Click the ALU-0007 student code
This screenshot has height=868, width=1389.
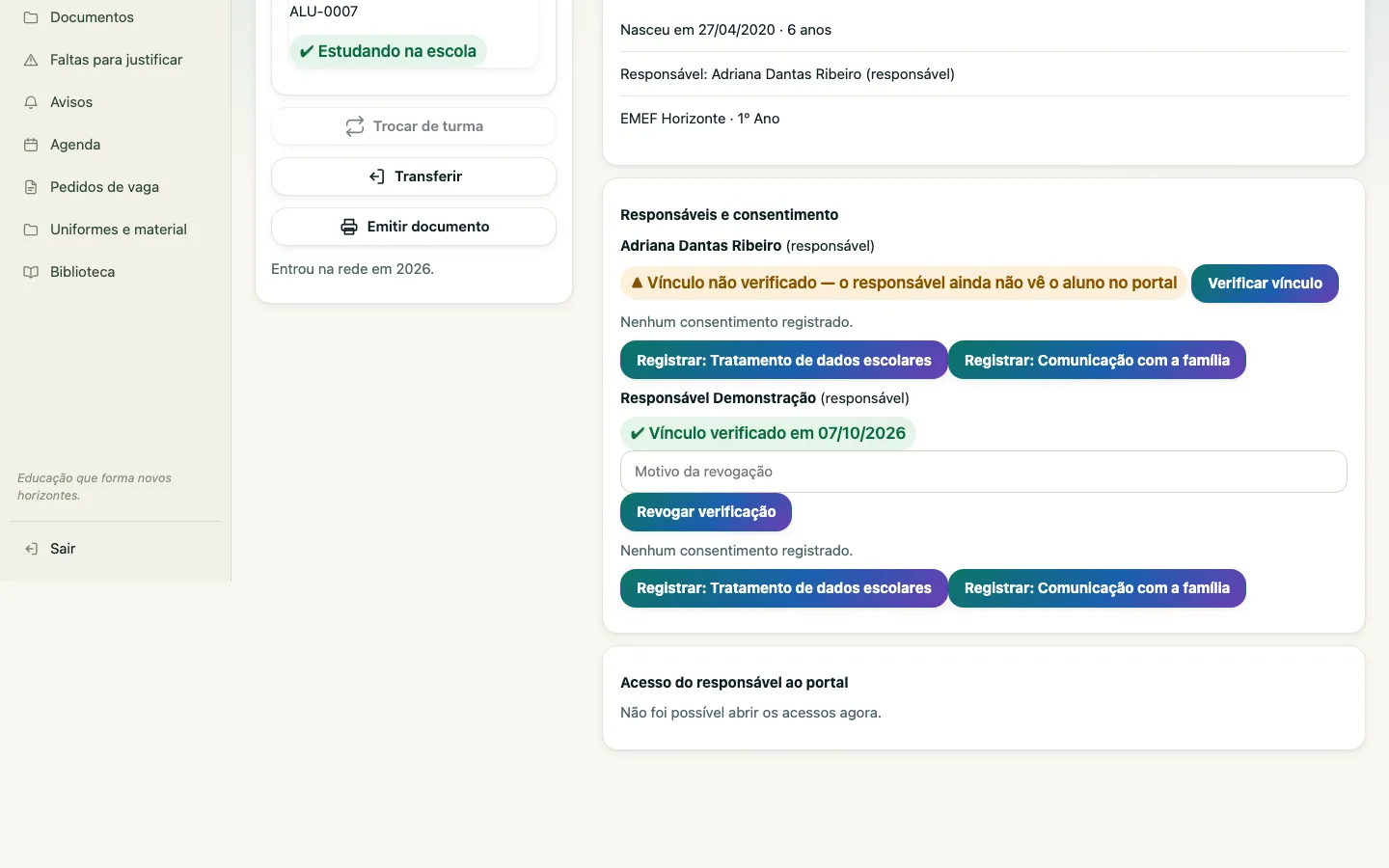point(323,12)
